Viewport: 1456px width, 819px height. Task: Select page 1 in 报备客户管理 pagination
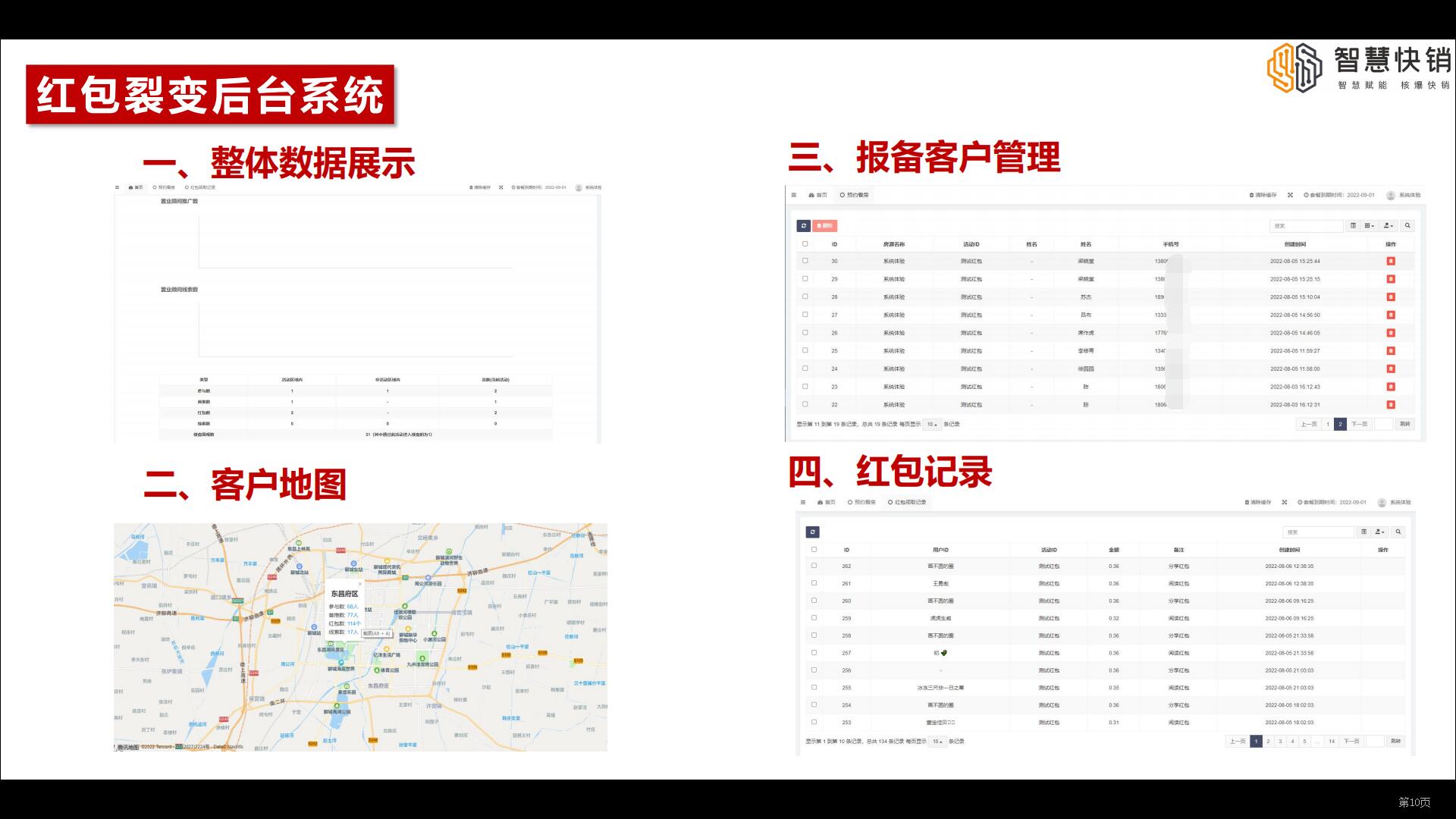(x=1328, y=425)
